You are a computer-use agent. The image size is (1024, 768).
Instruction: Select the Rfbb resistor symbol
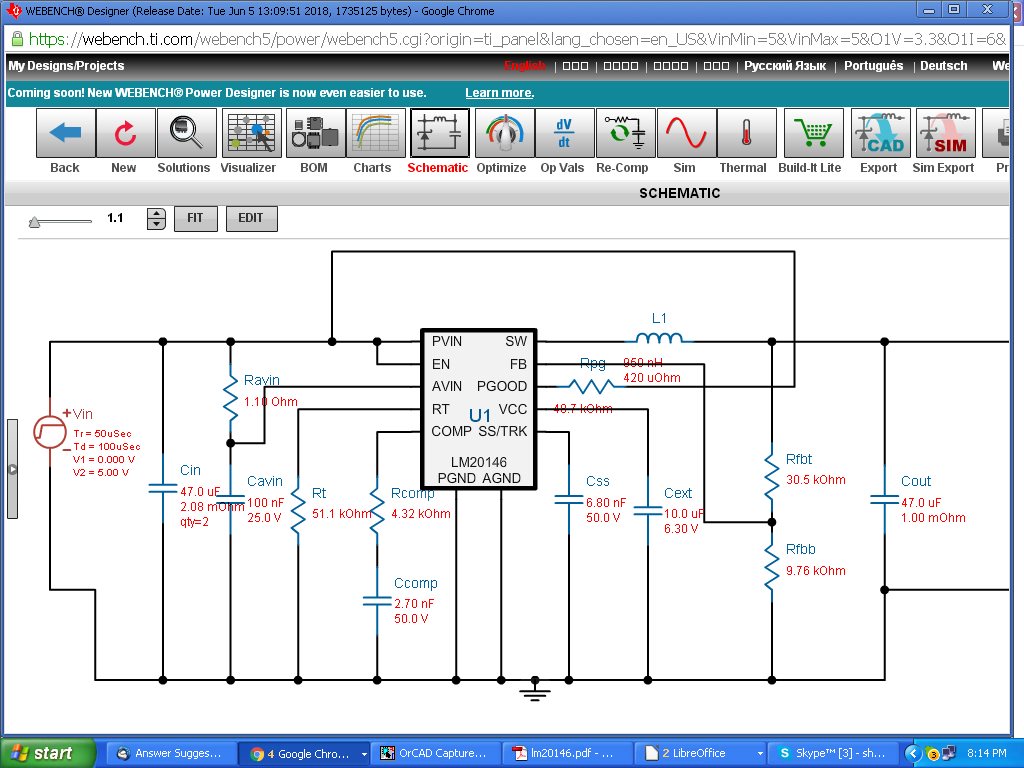tap(772, 569)
